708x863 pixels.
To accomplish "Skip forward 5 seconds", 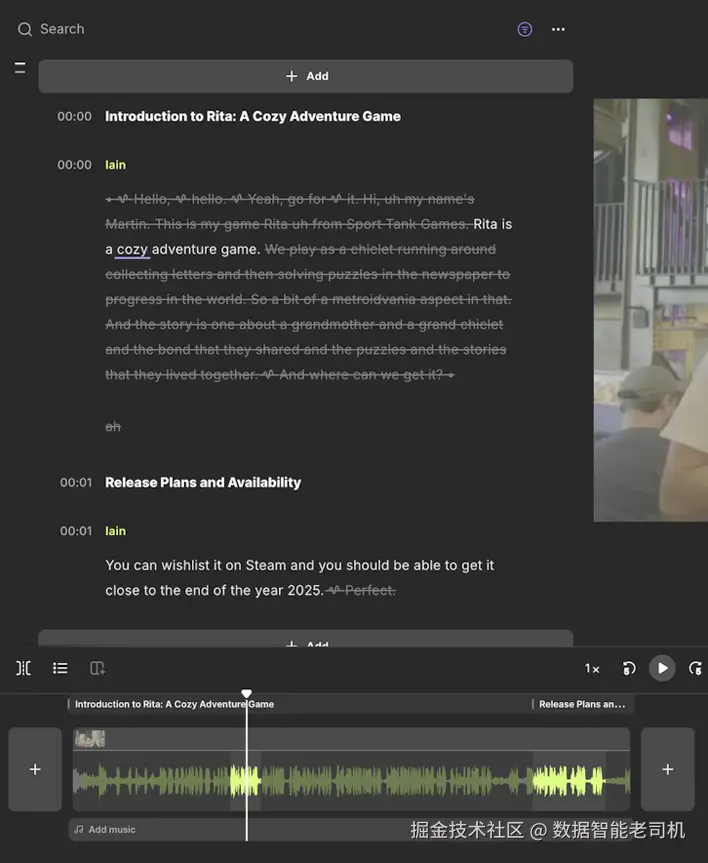I will click(695, 668).
